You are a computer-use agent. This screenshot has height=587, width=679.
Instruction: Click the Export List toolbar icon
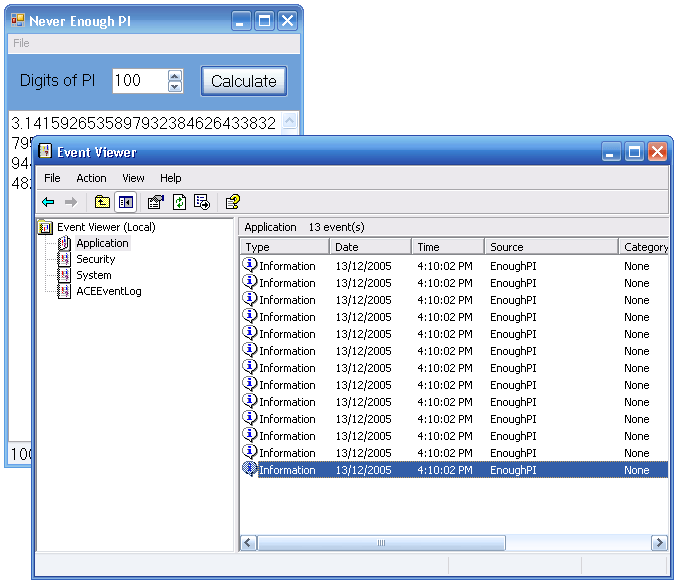202,202
